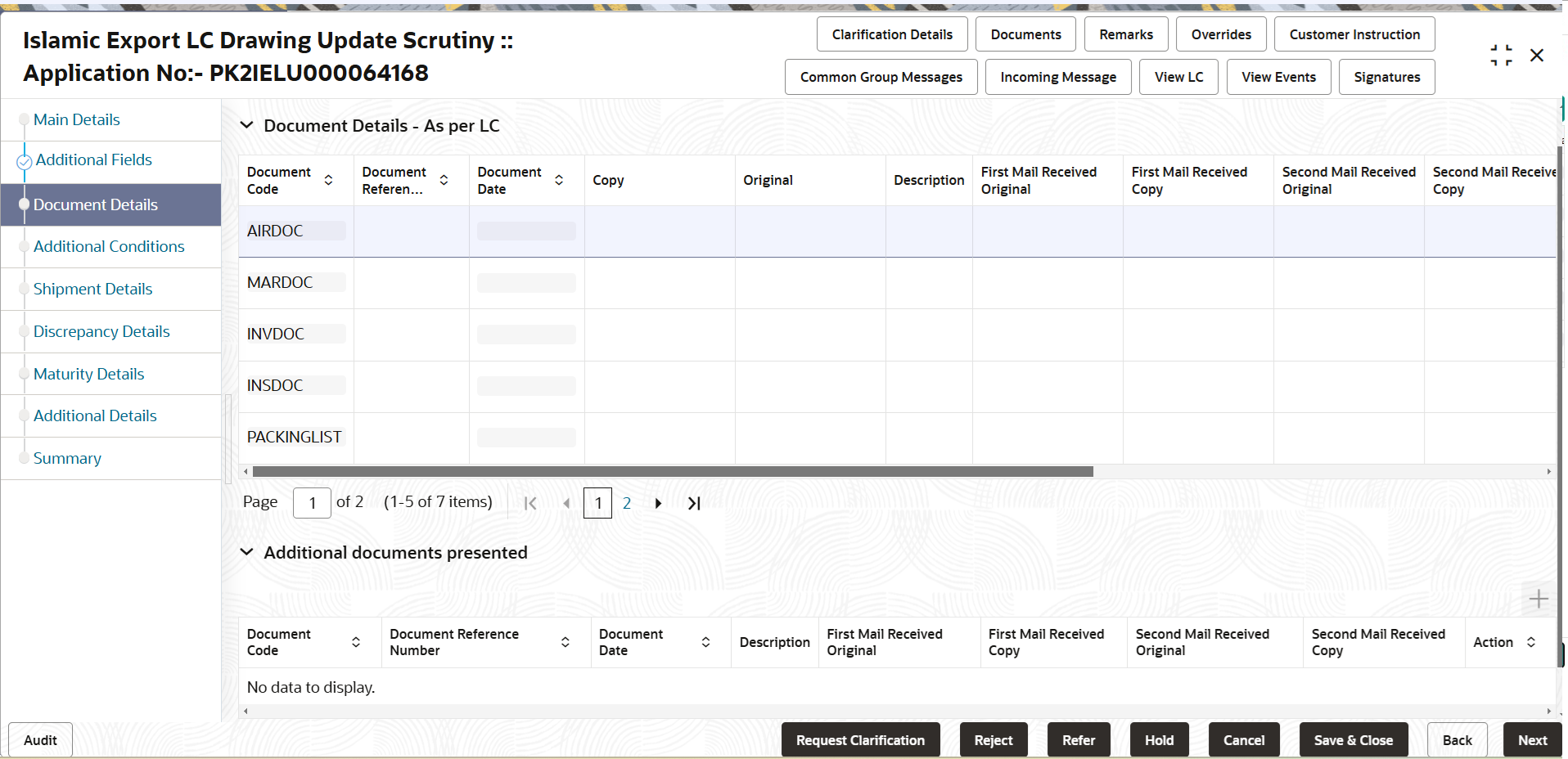Go Back to the previous step

click(1457, 740)
